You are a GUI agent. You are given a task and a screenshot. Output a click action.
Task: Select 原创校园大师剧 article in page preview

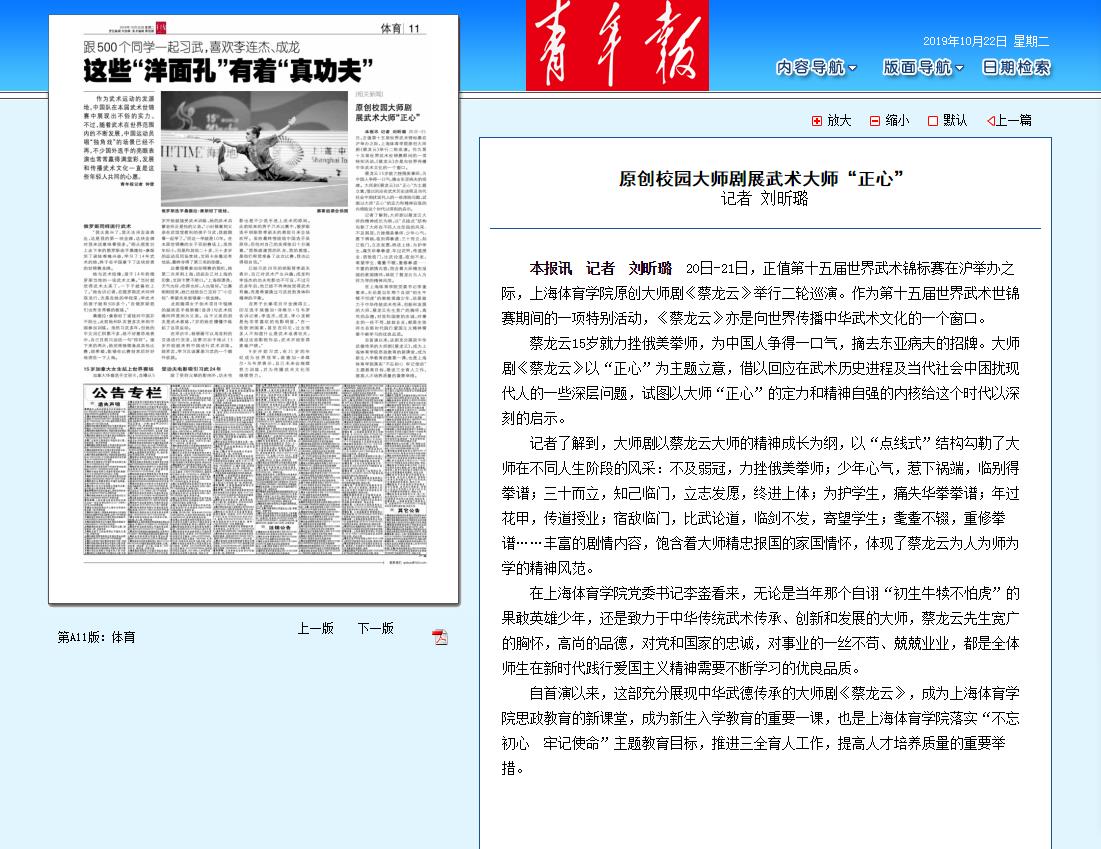pyautogui.click(x=391, y=111)
